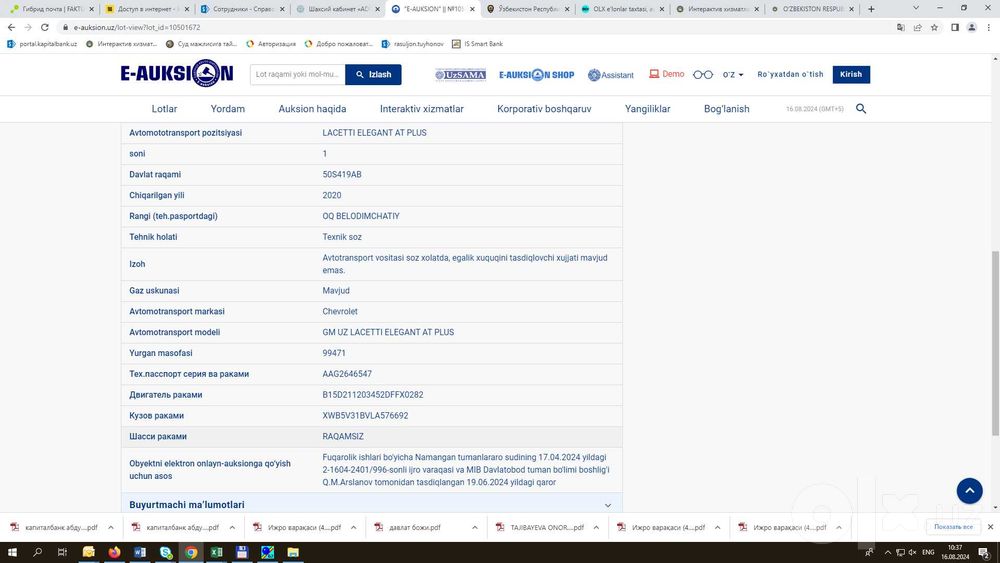This screenshot has height=563, width=1000.
Task: Close the active E-AUKSION tab
Action: point(473,9)
